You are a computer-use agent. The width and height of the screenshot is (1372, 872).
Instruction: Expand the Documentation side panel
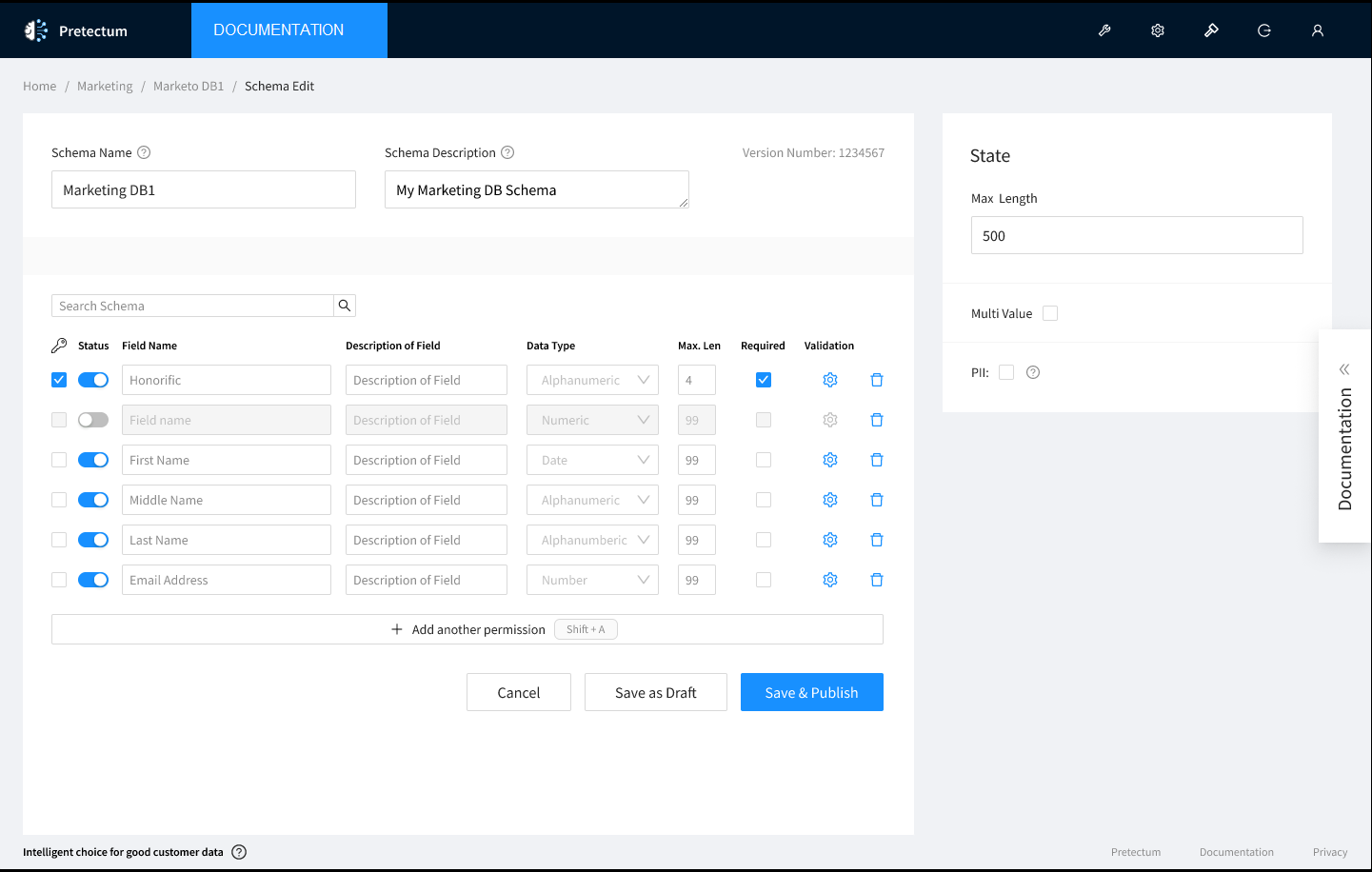click(x=1344, y=369)
